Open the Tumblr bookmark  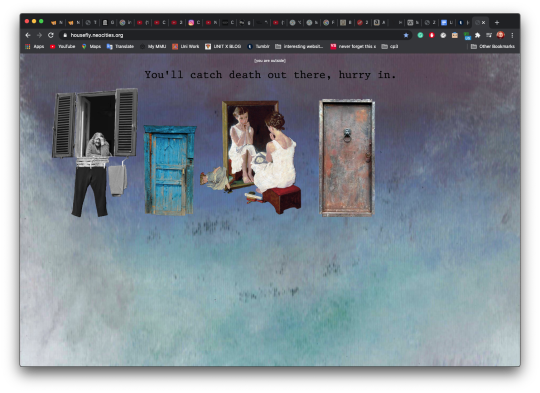point(258,46)
